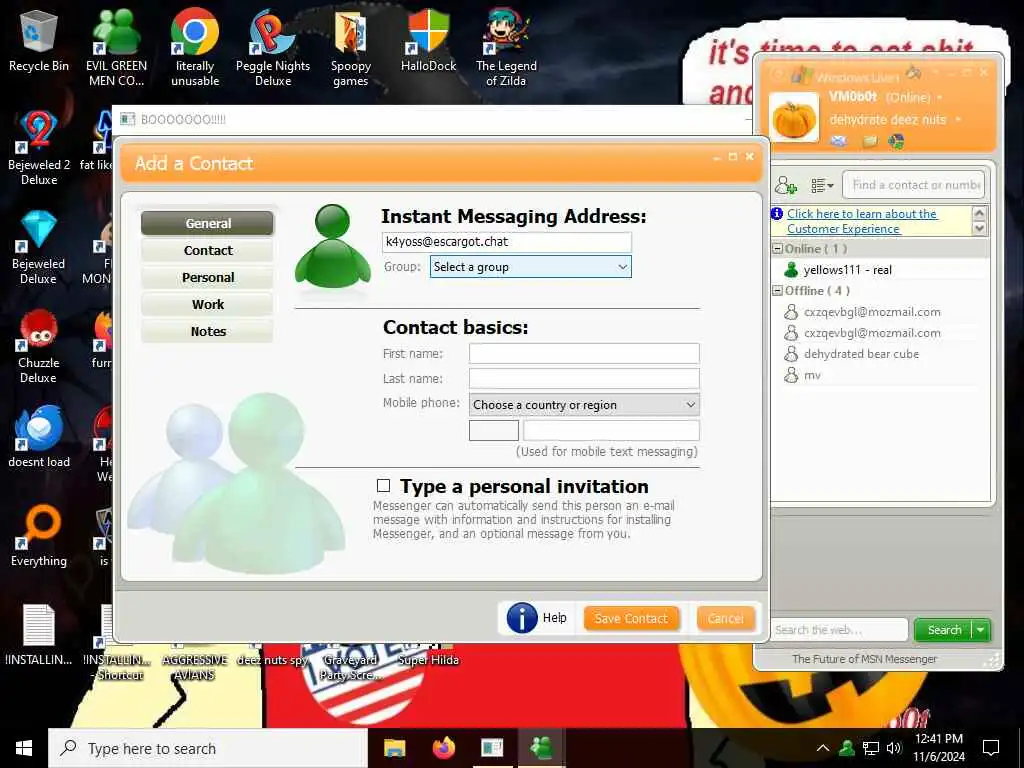Collapse the Online ( 1 ) group
This screenshot has width=1024, height=768.
[x=778, y=248]
